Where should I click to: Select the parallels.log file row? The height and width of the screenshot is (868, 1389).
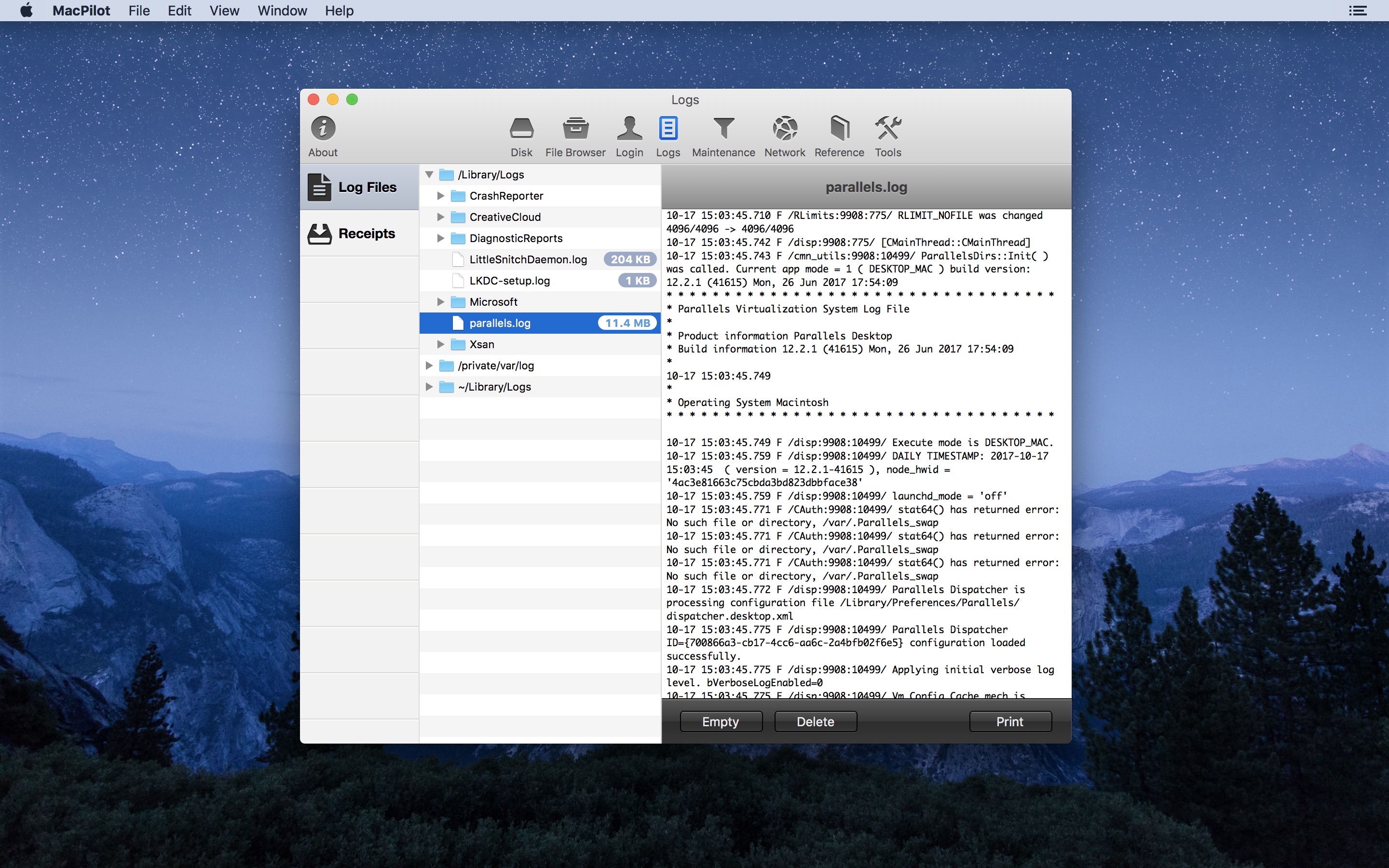click(540, 323)
